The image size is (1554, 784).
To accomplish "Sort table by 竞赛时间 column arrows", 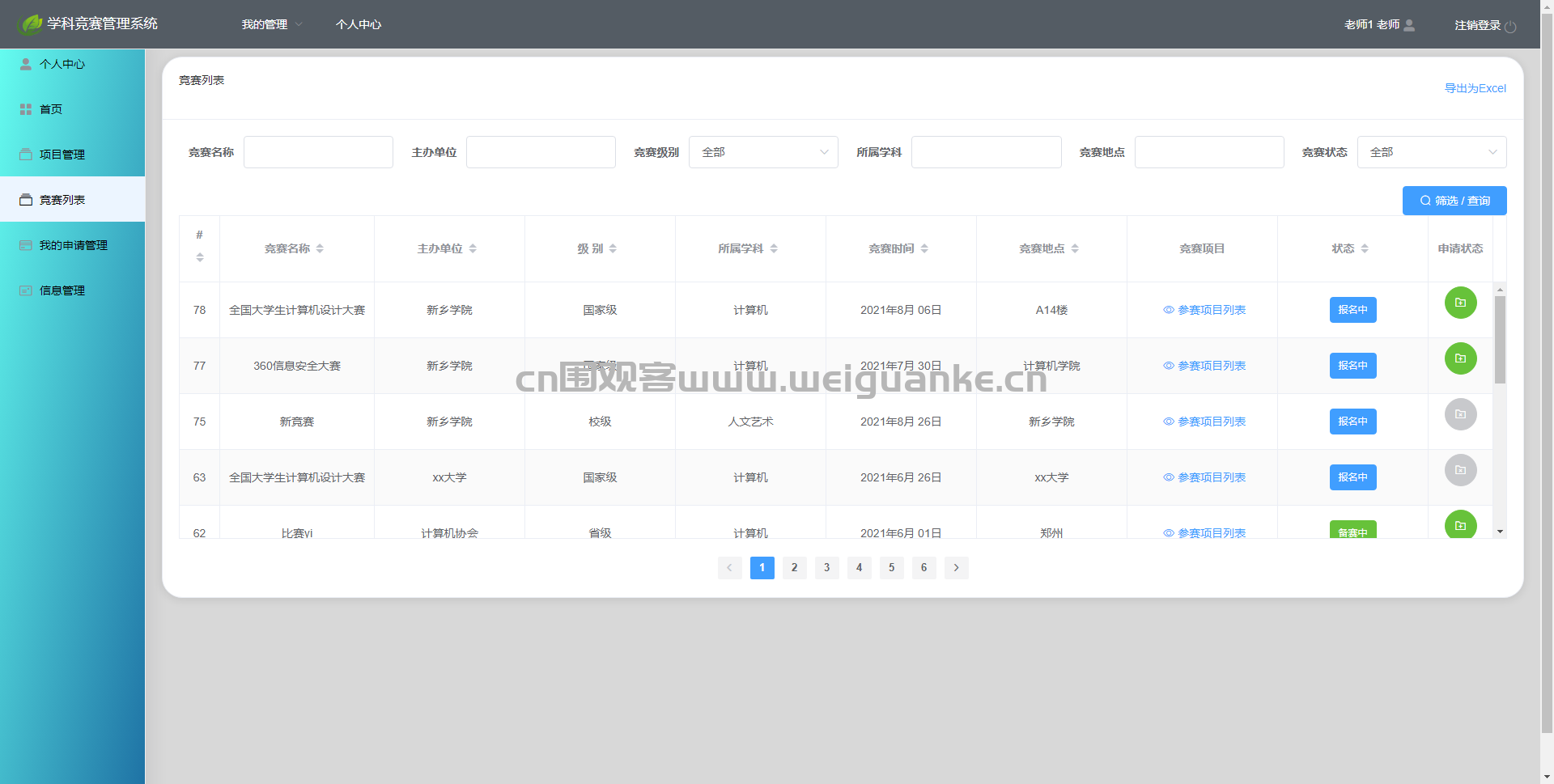I will click(x=924, y=248).
